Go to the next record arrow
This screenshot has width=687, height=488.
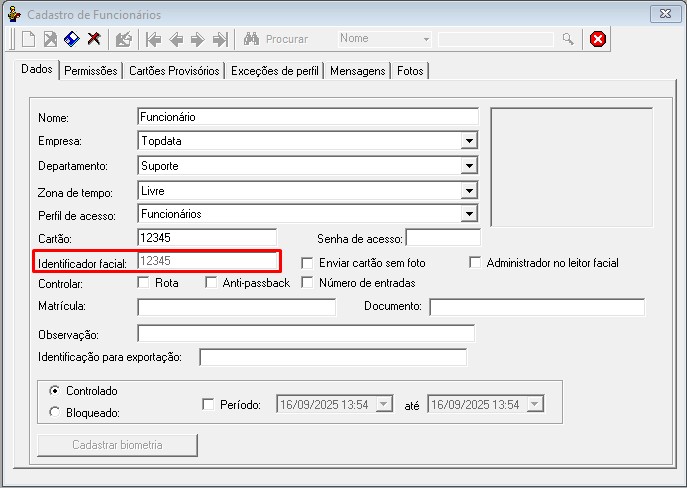[x=197, y=39]
